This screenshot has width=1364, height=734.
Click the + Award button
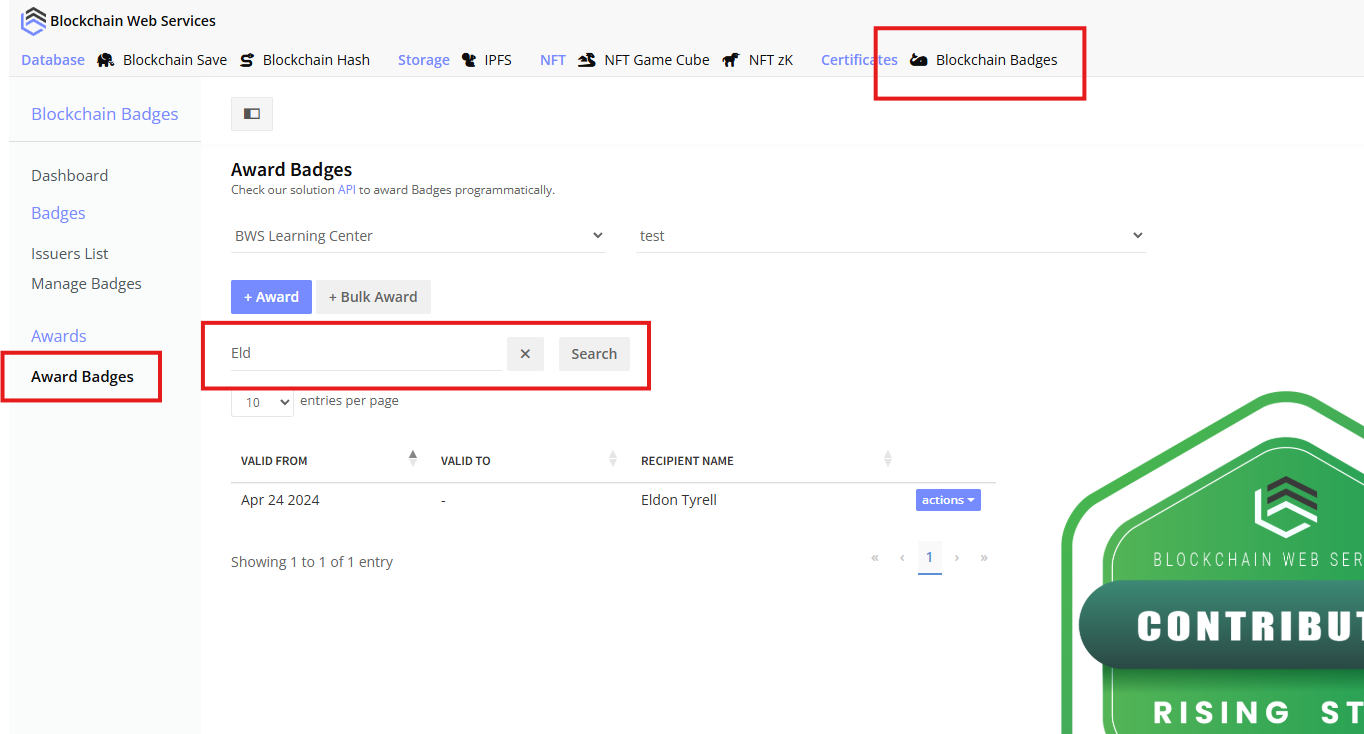click(x=271, y=297)
